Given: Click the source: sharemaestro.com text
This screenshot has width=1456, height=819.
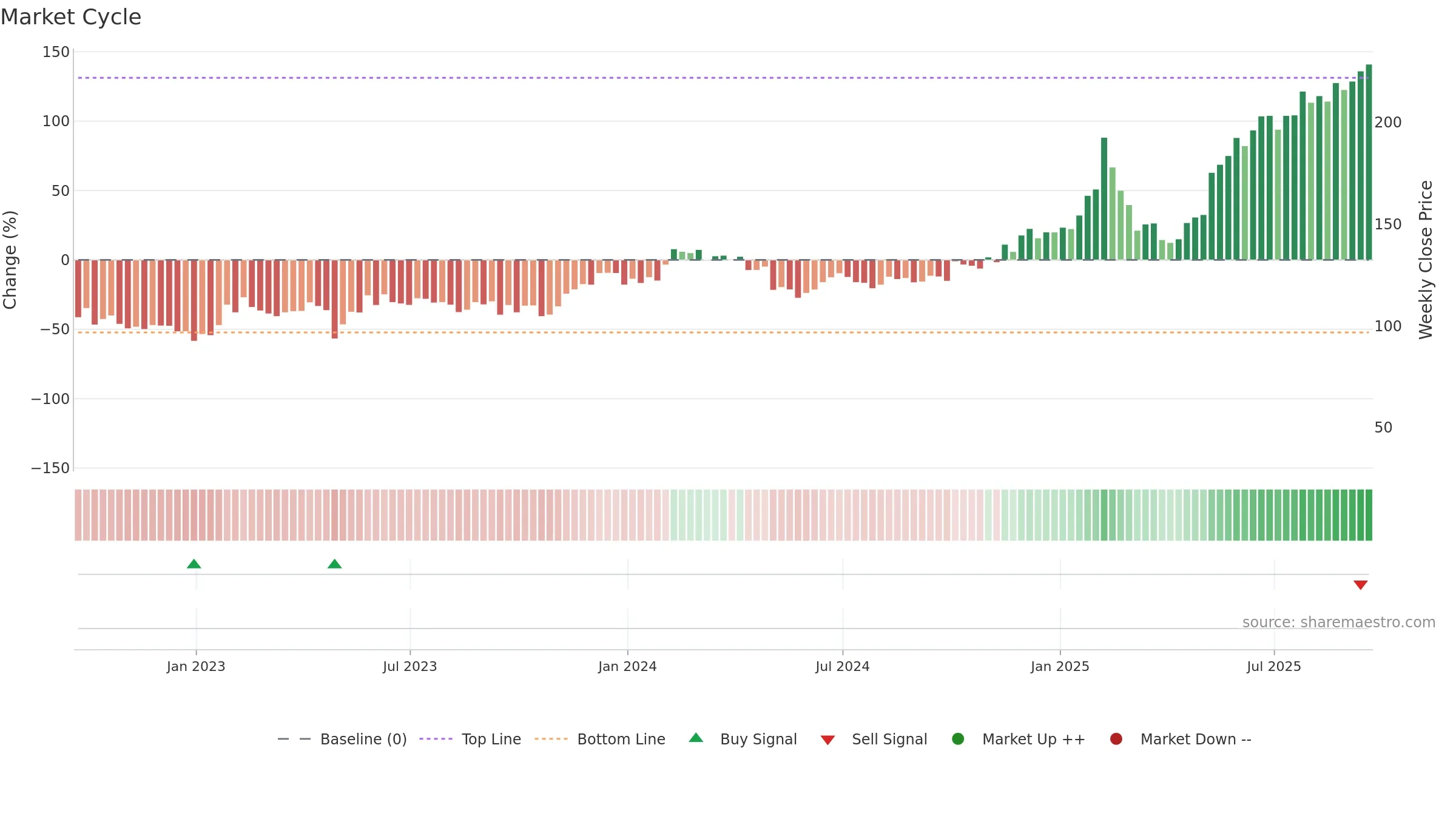Looking at the screenshot, I should [1338, 622].
